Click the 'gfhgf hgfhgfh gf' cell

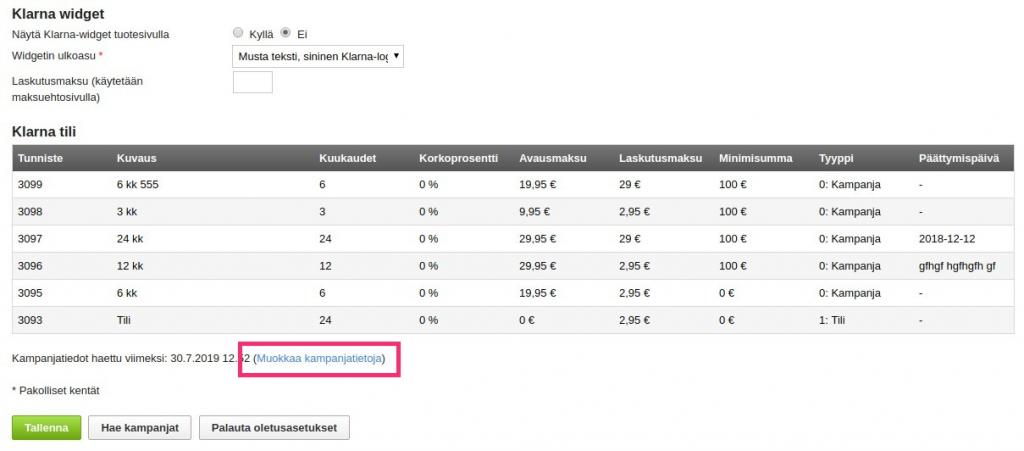(957, 266)
